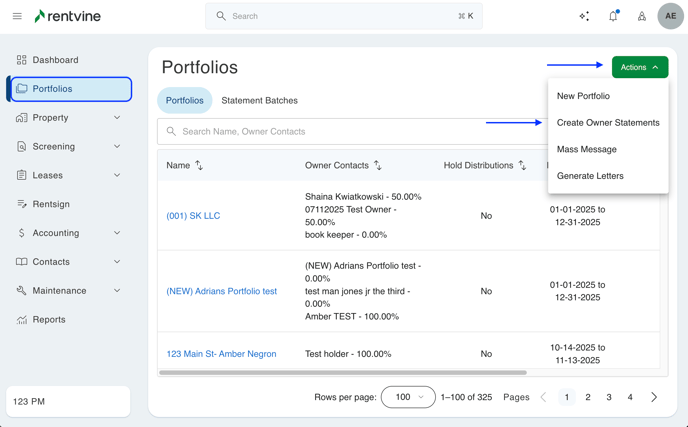688x427 pixels.
Task: Click the Rentvine logo
Action: [x=67, y=16]
